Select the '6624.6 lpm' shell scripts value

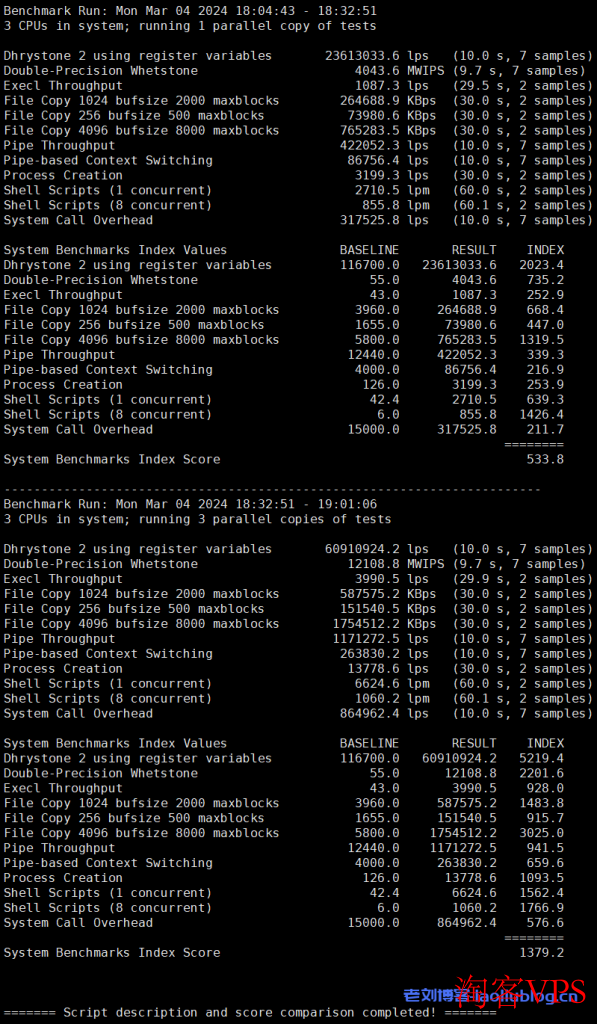392,684
